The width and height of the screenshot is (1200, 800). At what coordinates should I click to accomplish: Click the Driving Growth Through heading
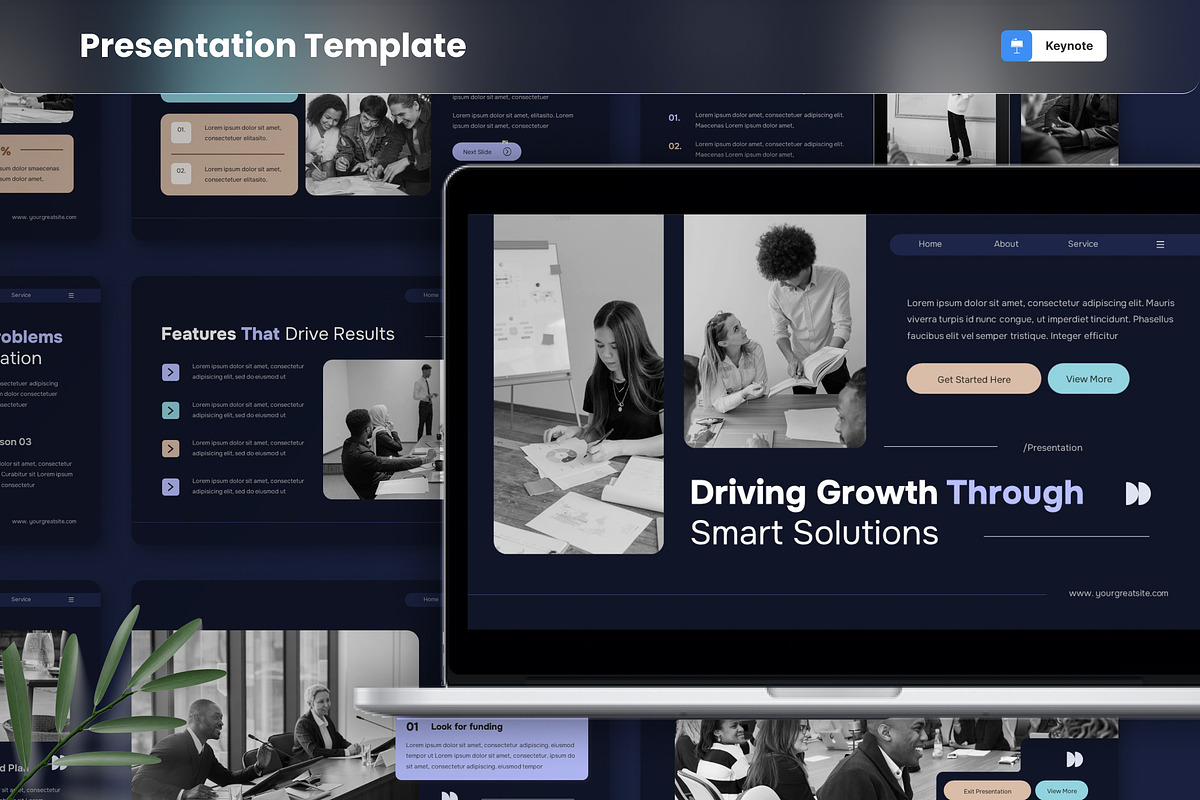tap(887, 493)
